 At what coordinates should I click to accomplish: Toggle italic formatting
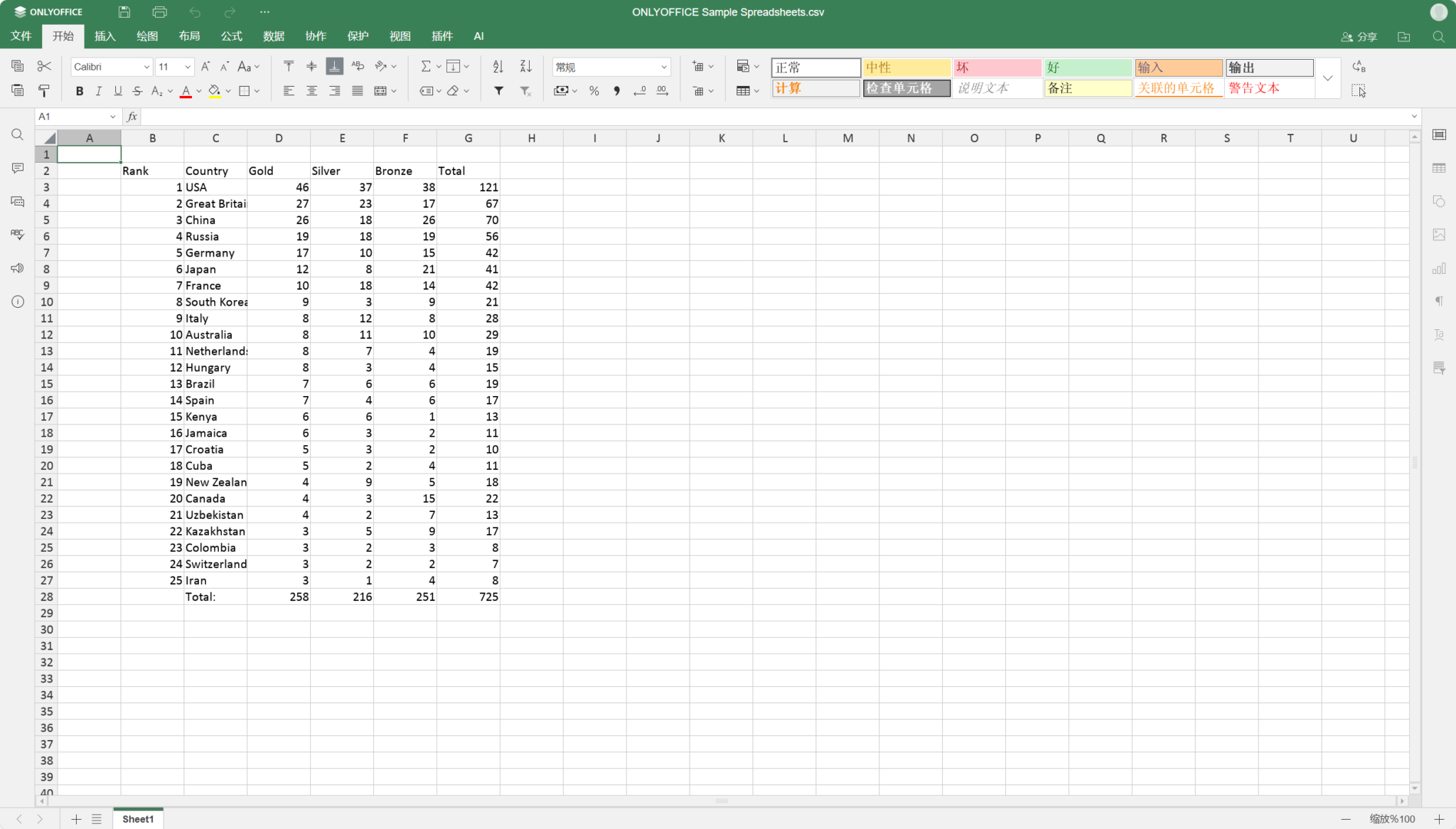(x=99, y=91)
